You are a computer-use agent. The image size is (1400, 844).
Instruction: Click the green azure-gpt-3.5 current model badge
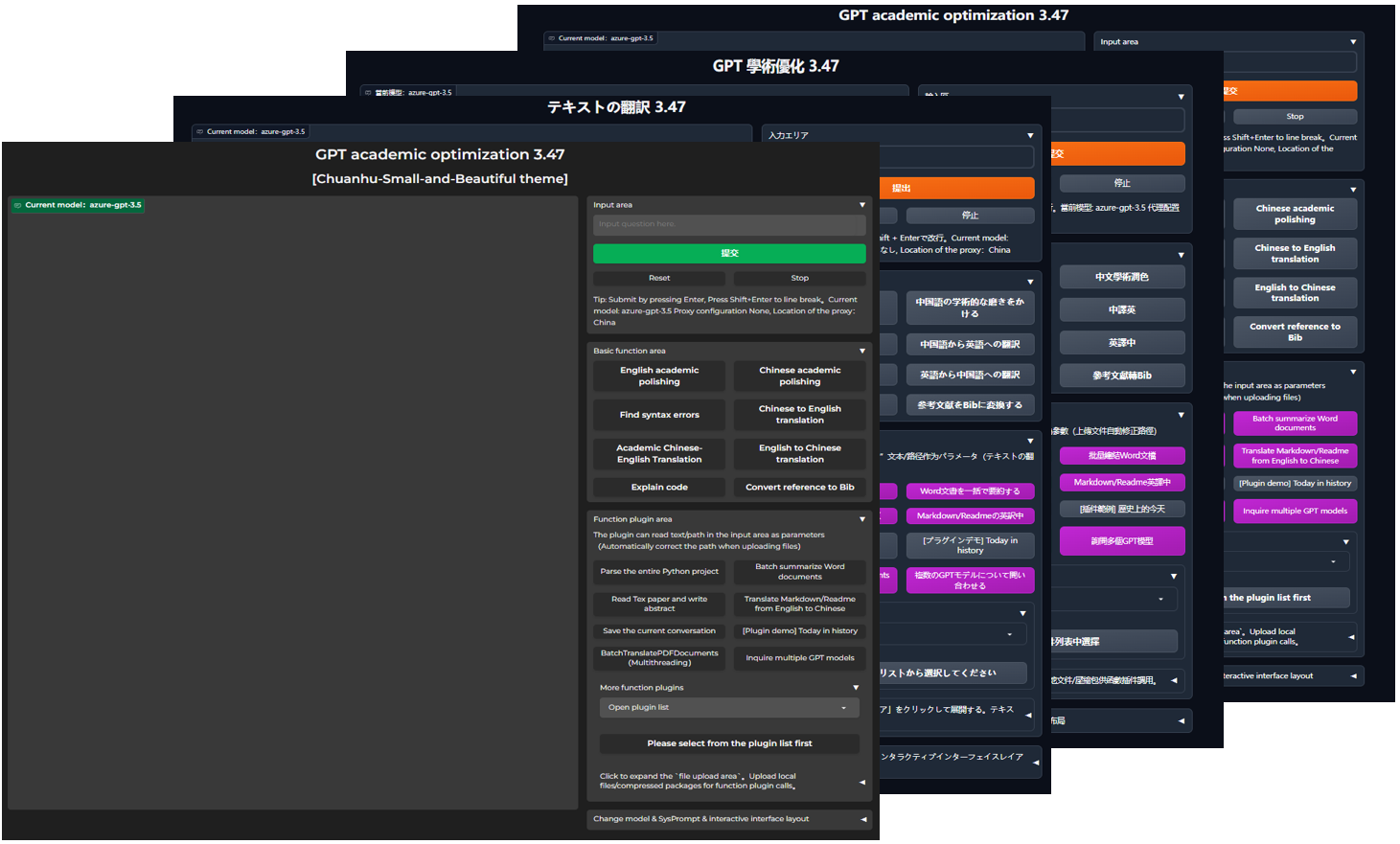pyautogui.click(x=77, y=204)
